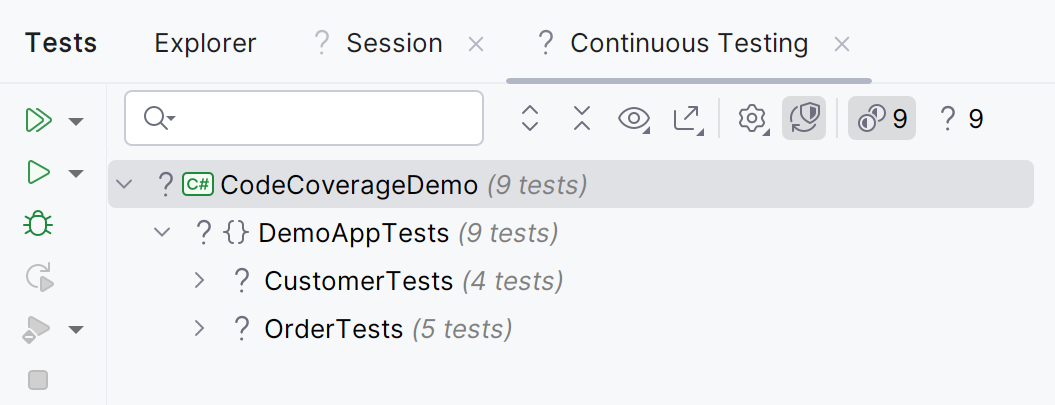Open the gear options menu
The width and height of the screenshot is (1055, 405).
(x=752, y=119)
